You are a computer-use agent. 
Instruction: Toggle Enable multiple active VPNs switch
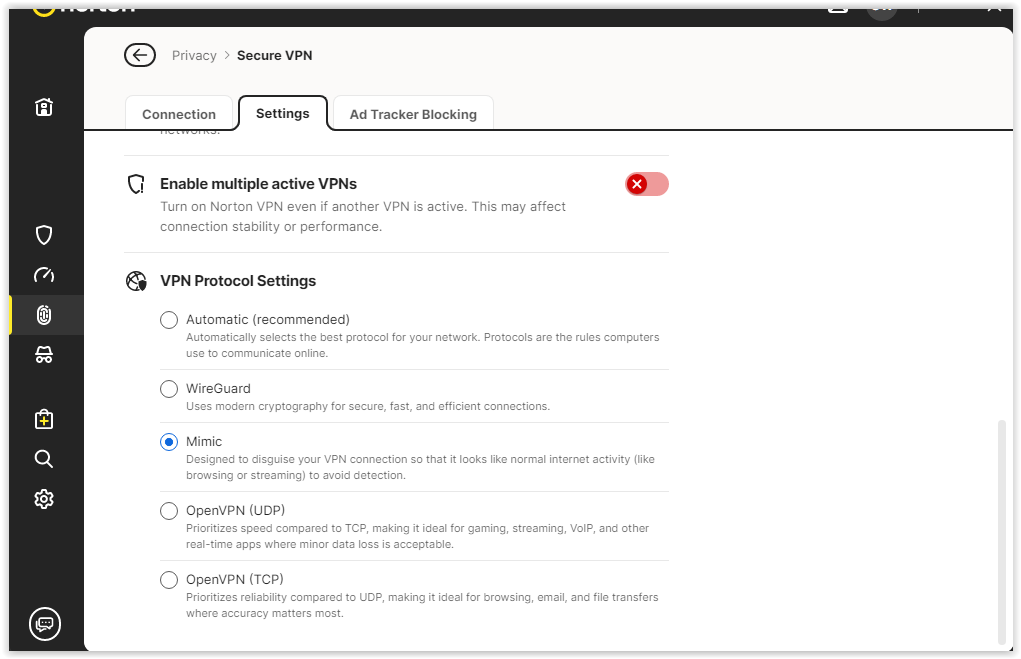coord(647,184)
